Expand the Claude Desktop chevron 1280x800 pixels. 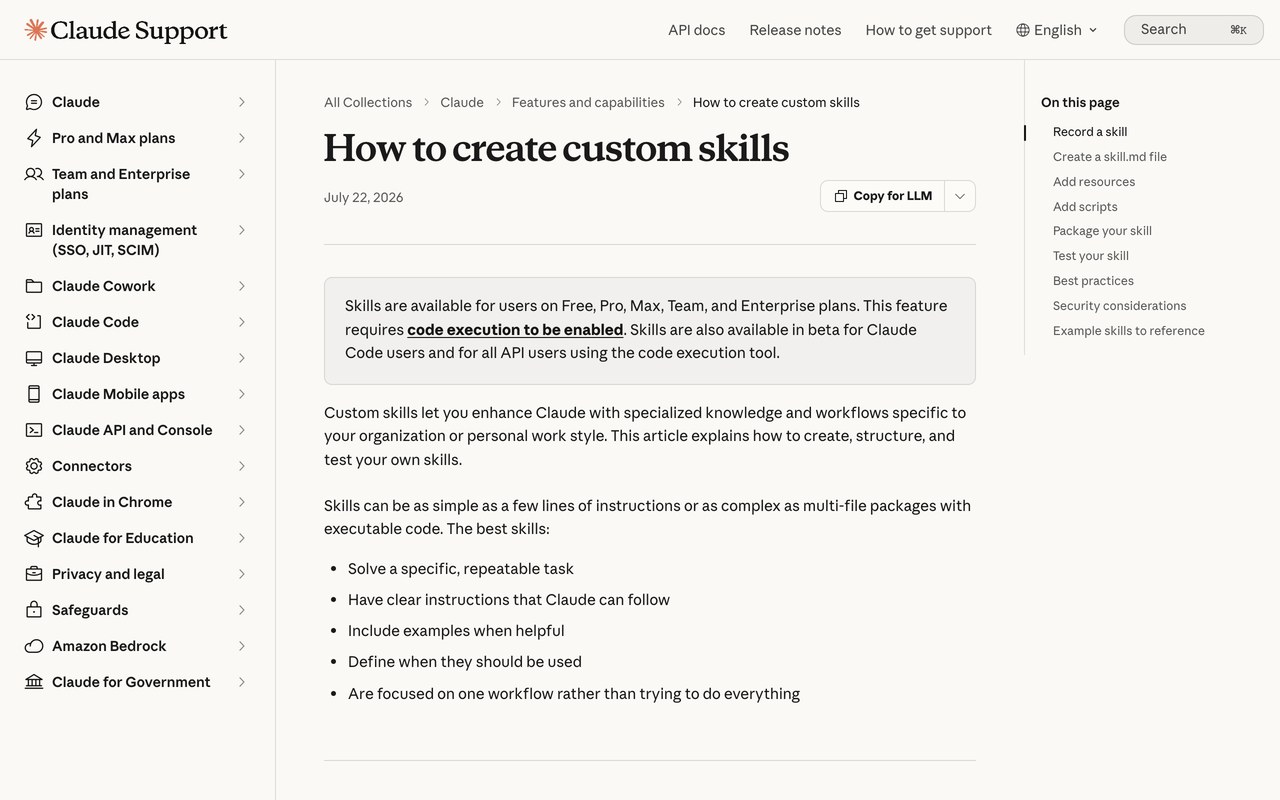coord(242,358)
